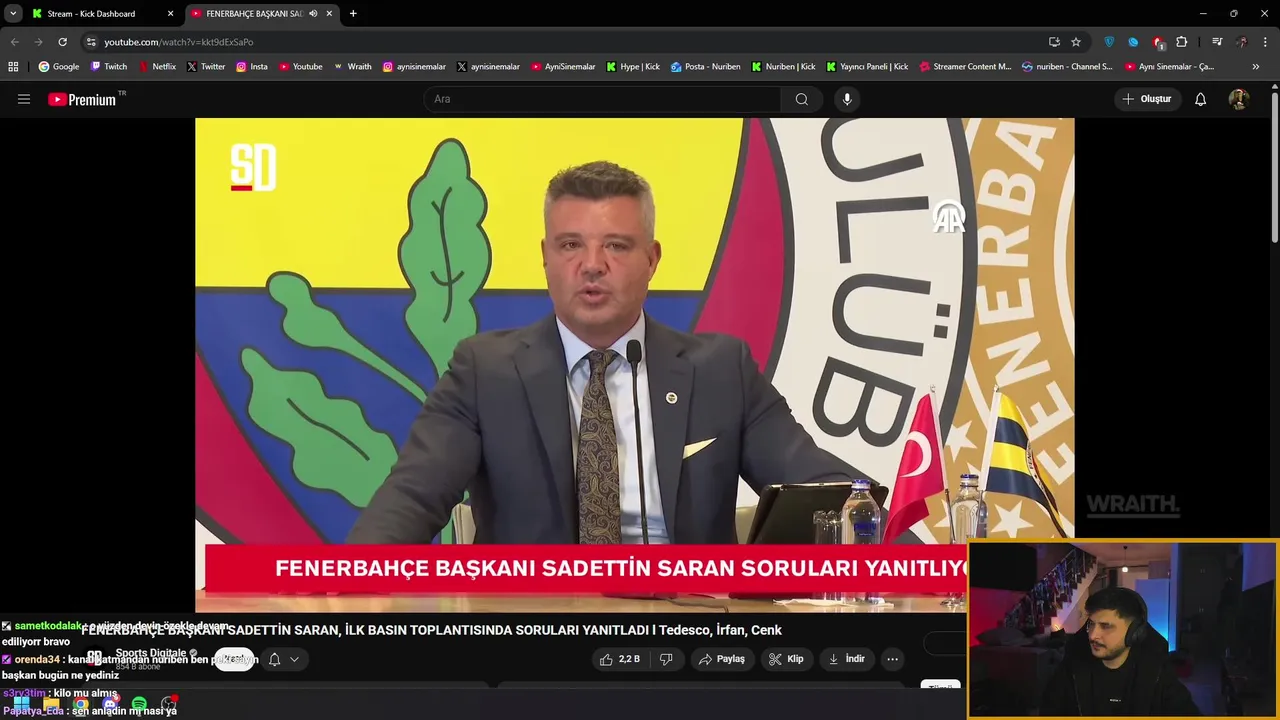Open File Explorer from the taskbar
This screenshot has width=1280, height=720.
(x=51, y=705)
